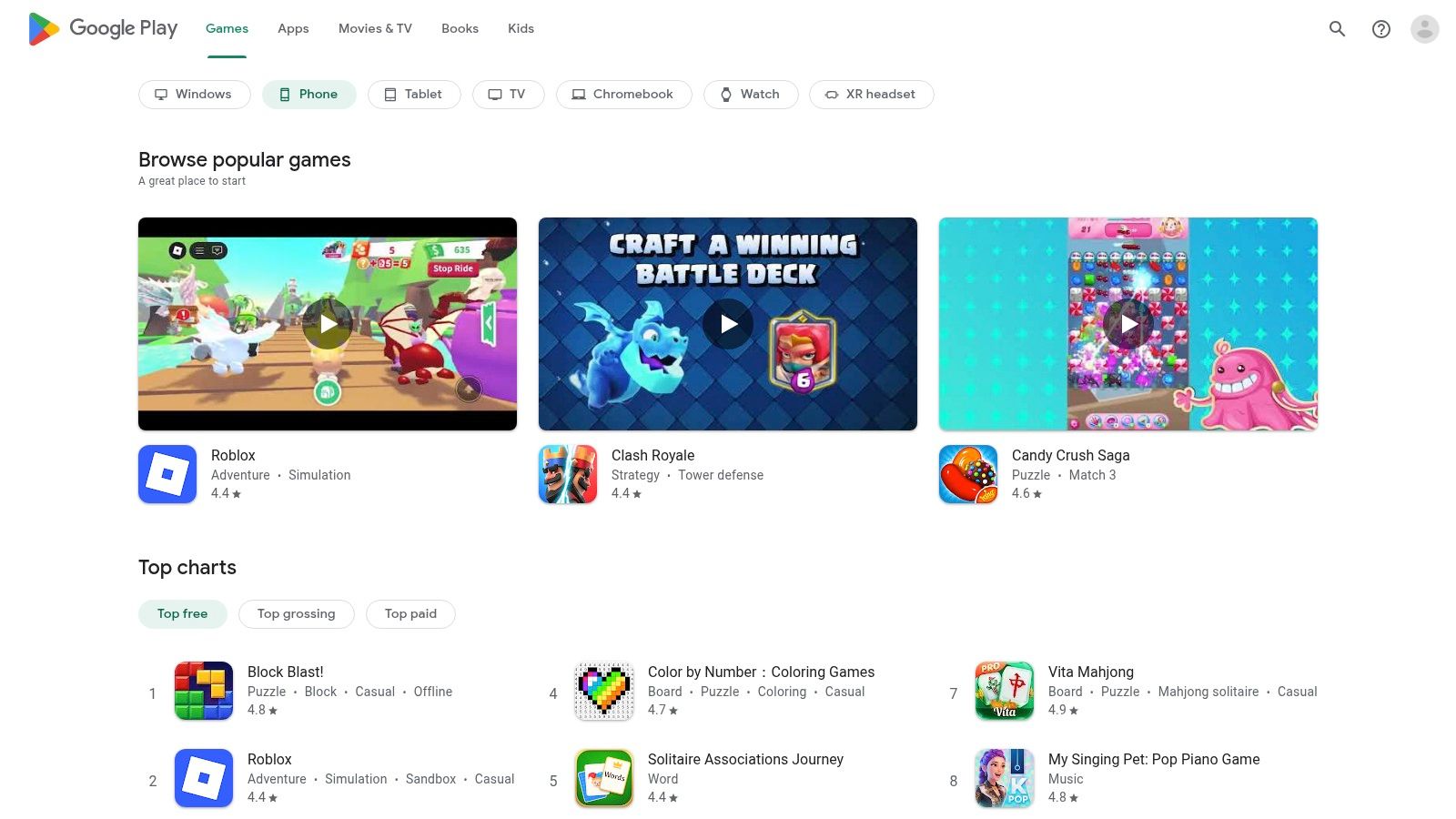Select the Tablet device filter chip
This screenshot has width=1456, height=819.
pos(414,95)
